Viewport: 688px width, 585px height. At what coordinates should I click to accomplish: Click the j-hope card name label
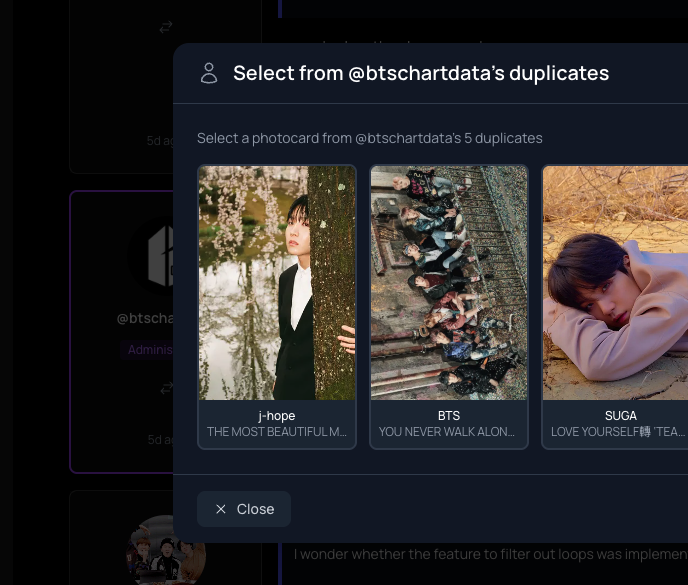[x=277, y=416]
